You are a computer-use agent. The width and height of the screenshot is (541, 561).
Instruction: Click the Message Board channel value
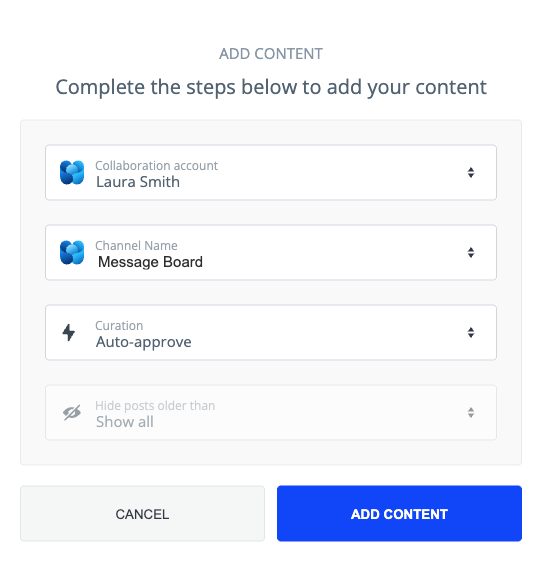tap(150, 262)
